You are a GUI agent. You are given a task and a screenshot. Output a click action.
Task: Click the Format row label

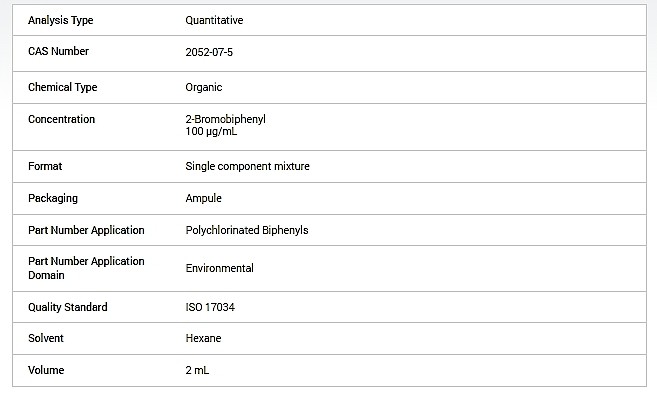45,166
